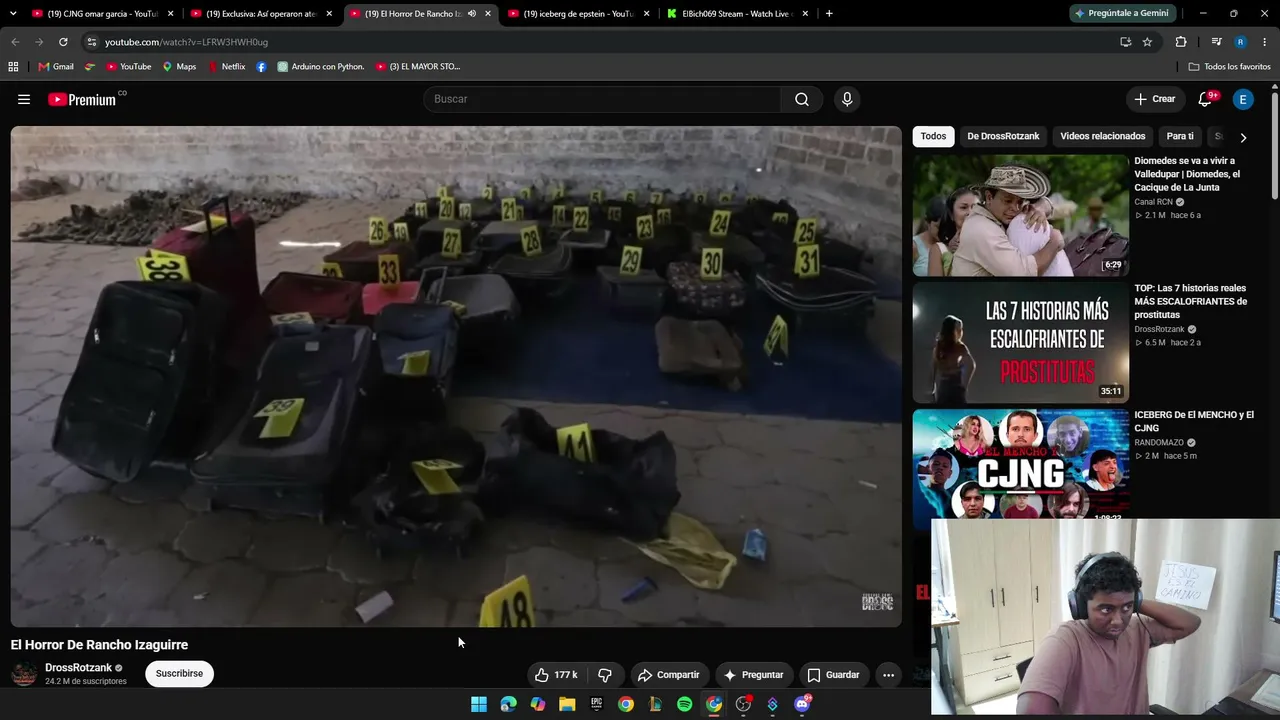The image size is (1280, 720).
Task: Save the video with Guardar
Action: click(x=833, y=675)
